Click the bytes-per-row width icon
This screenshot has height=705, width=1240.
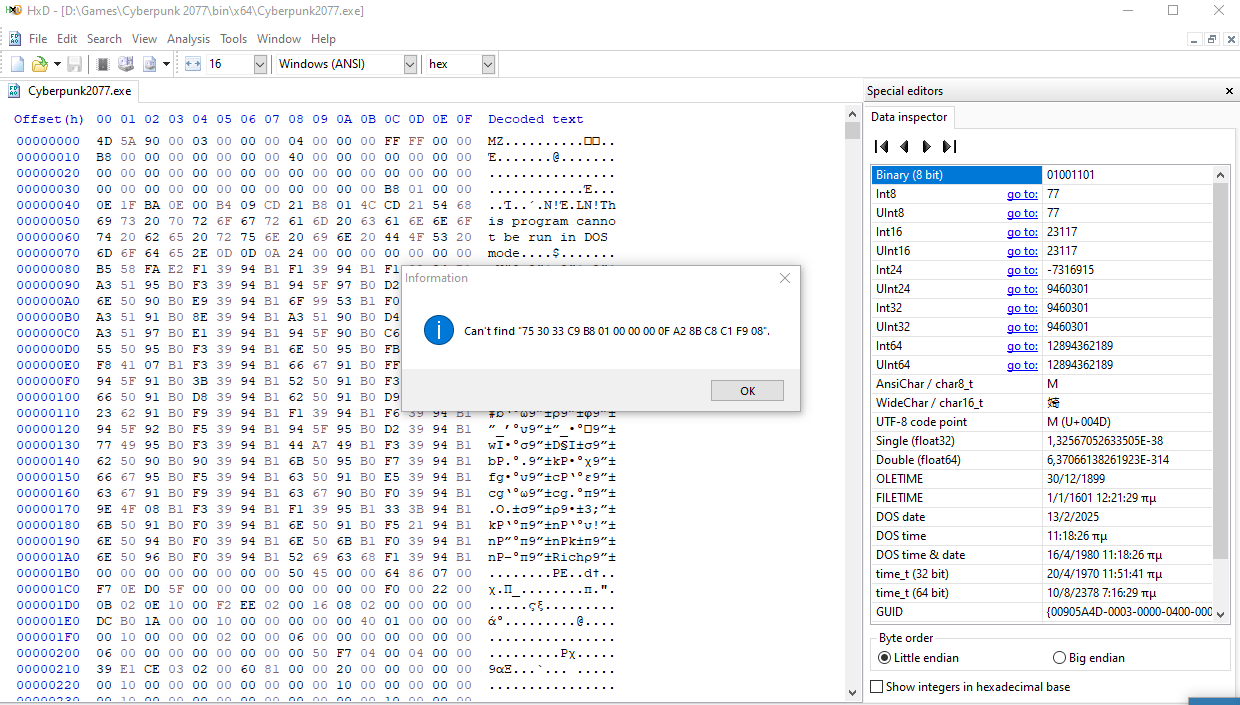[194, 64]
